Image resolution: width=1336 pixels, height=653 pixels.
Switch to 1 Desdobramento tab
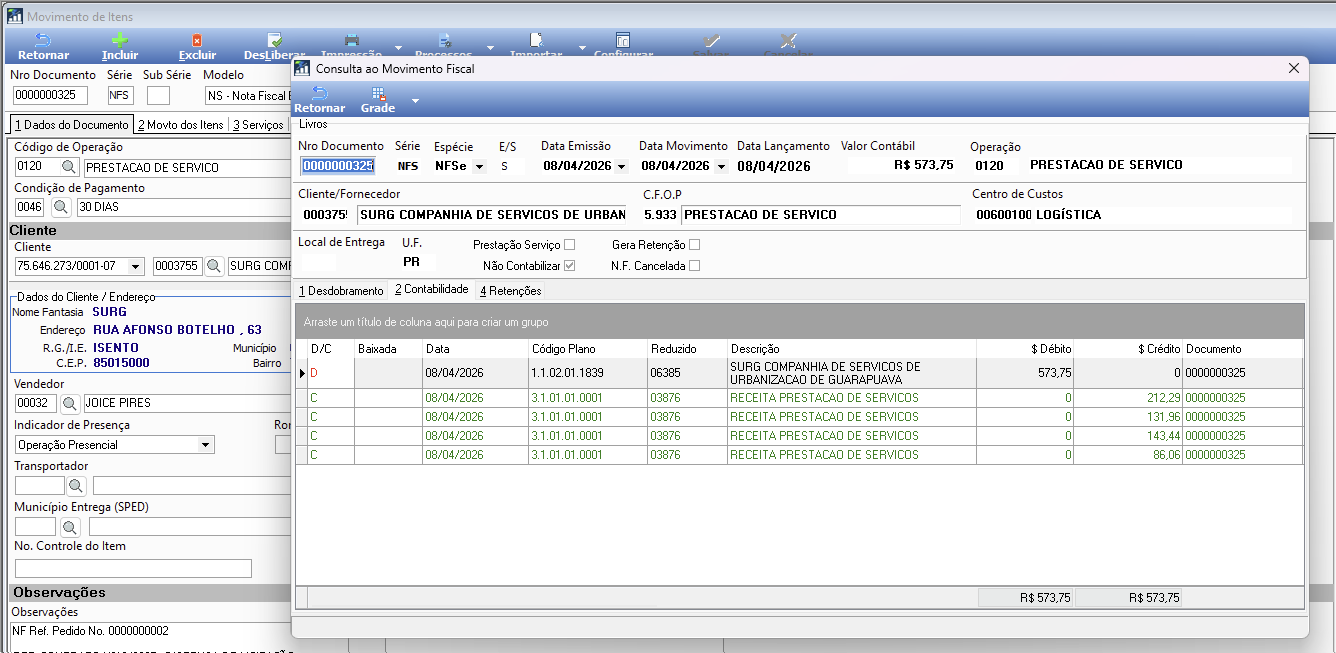click(341, 291)
